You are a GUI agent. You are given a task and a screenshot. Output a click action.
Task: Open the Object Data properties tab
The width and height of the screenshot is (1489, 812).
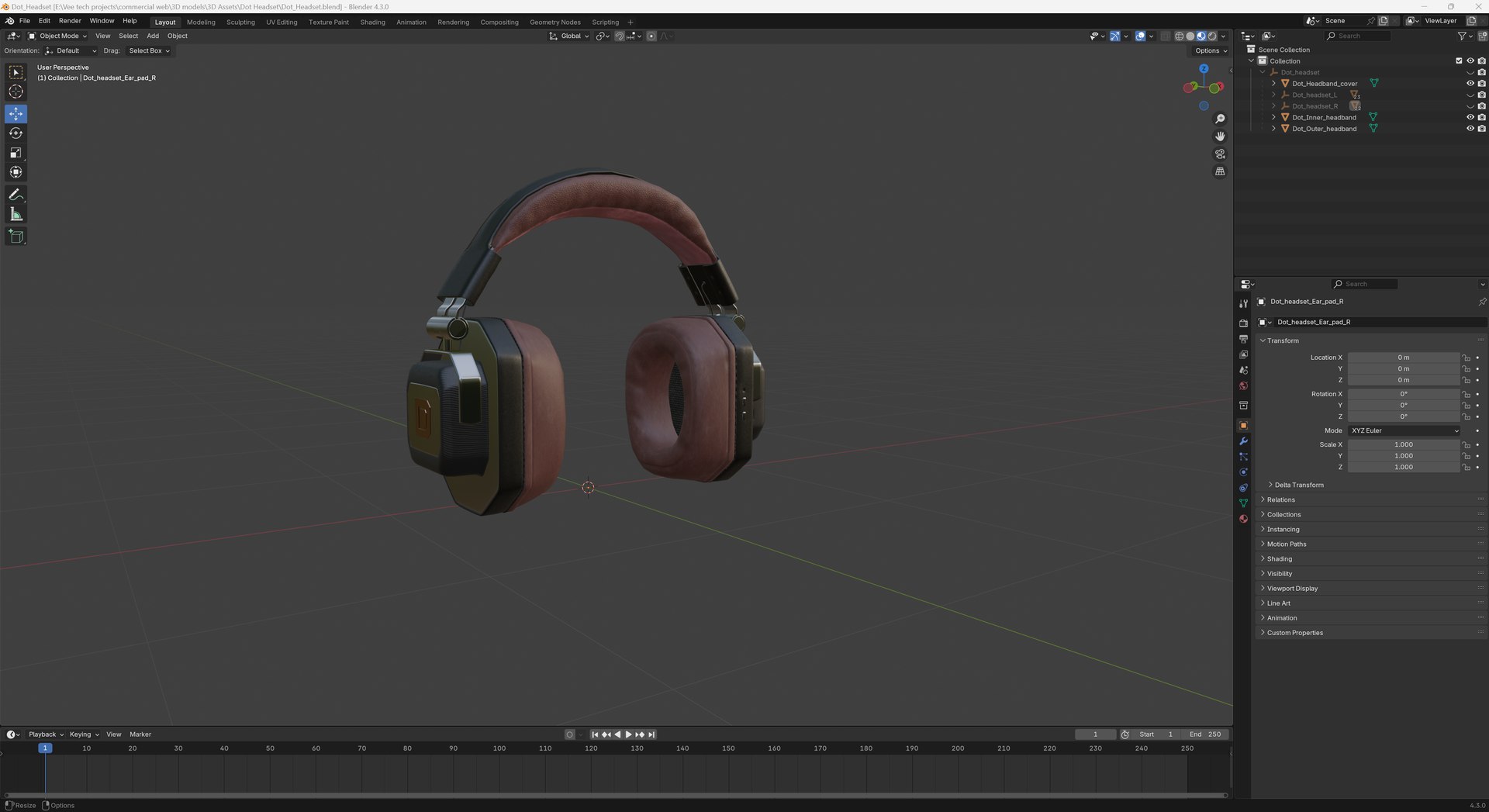pos(1243,503)
